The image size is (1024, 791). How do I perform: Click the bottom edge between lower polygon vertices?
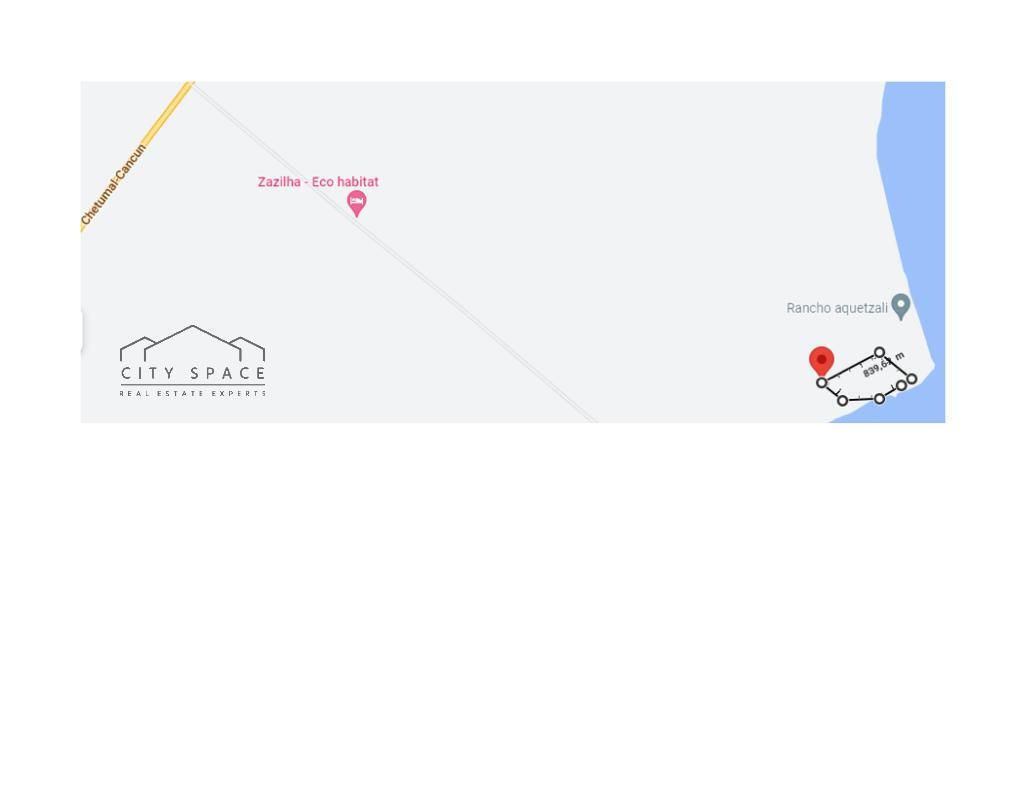(x=861, y=399)
